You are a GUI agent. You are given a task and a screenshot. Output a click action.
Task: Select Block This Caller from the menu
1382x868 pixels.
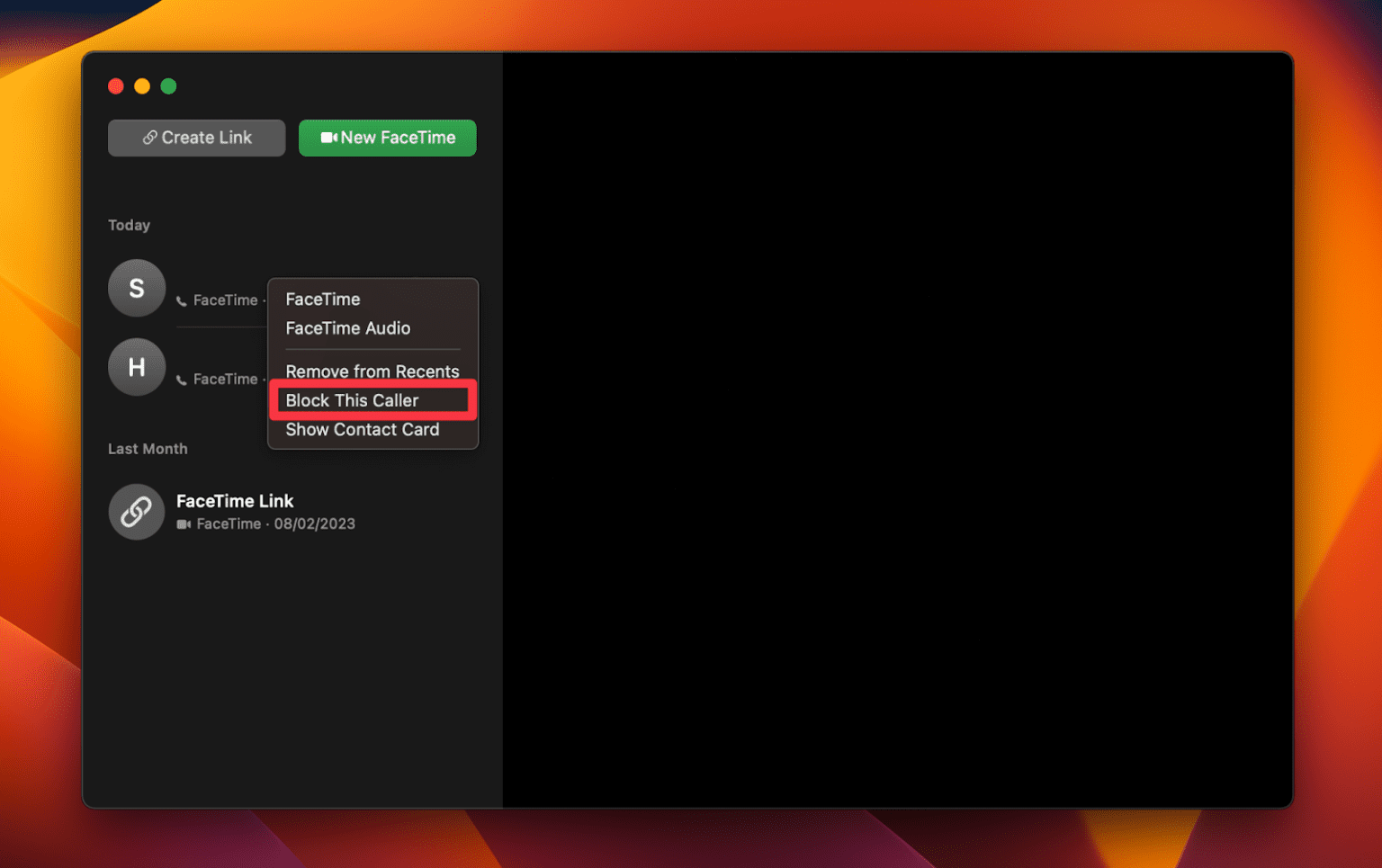pyautogui.click(x=352, y=400)
